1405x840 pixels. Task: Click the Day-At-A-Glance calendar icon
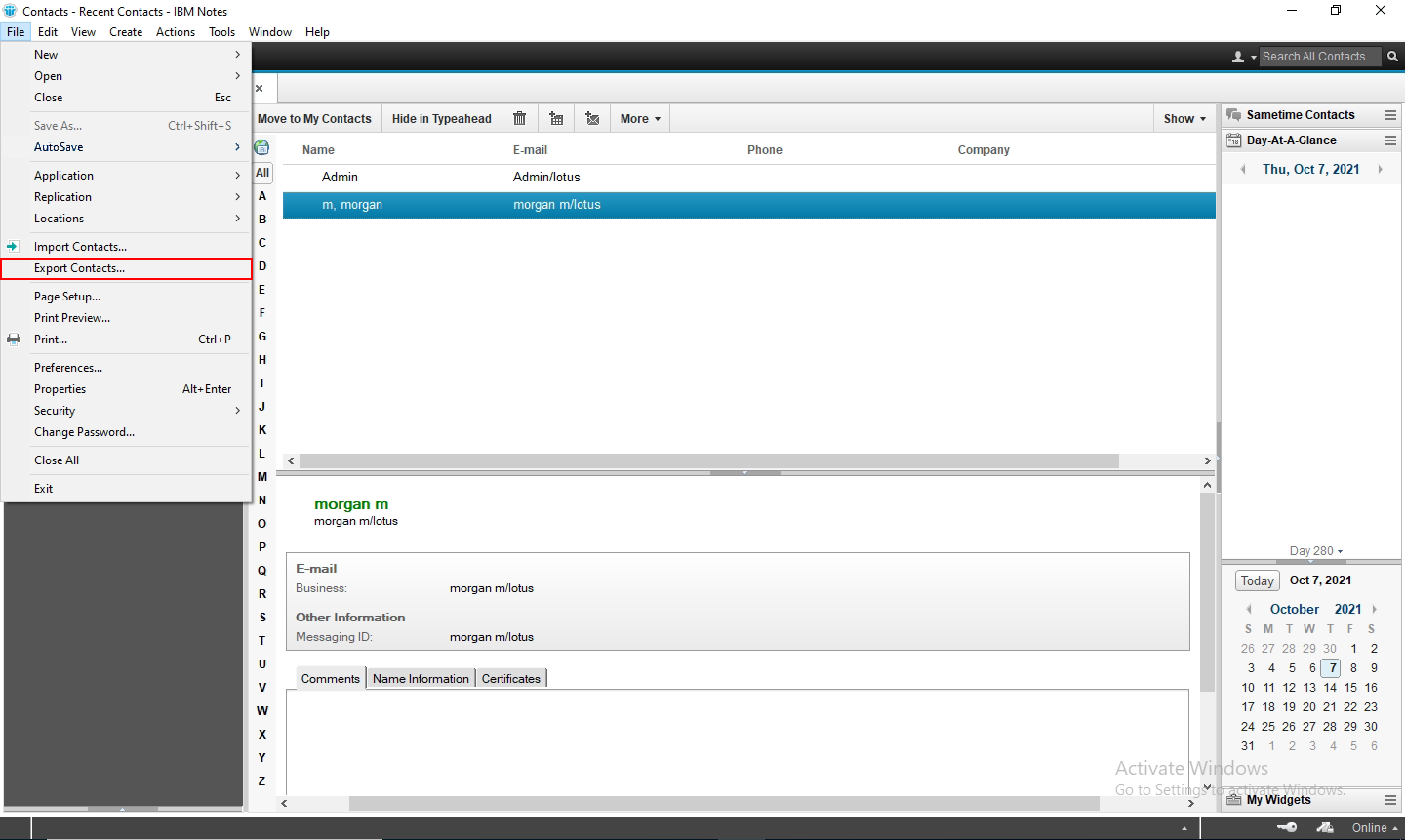pos(1234,140)
